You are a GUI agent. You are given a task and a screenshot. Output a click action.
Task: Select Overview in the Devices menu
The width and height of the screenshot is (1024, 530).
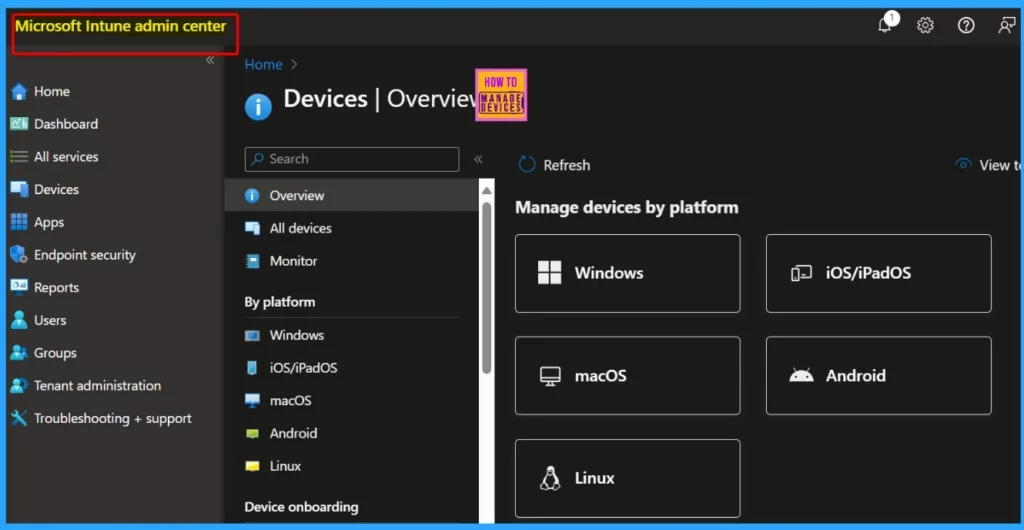[351, 195]
